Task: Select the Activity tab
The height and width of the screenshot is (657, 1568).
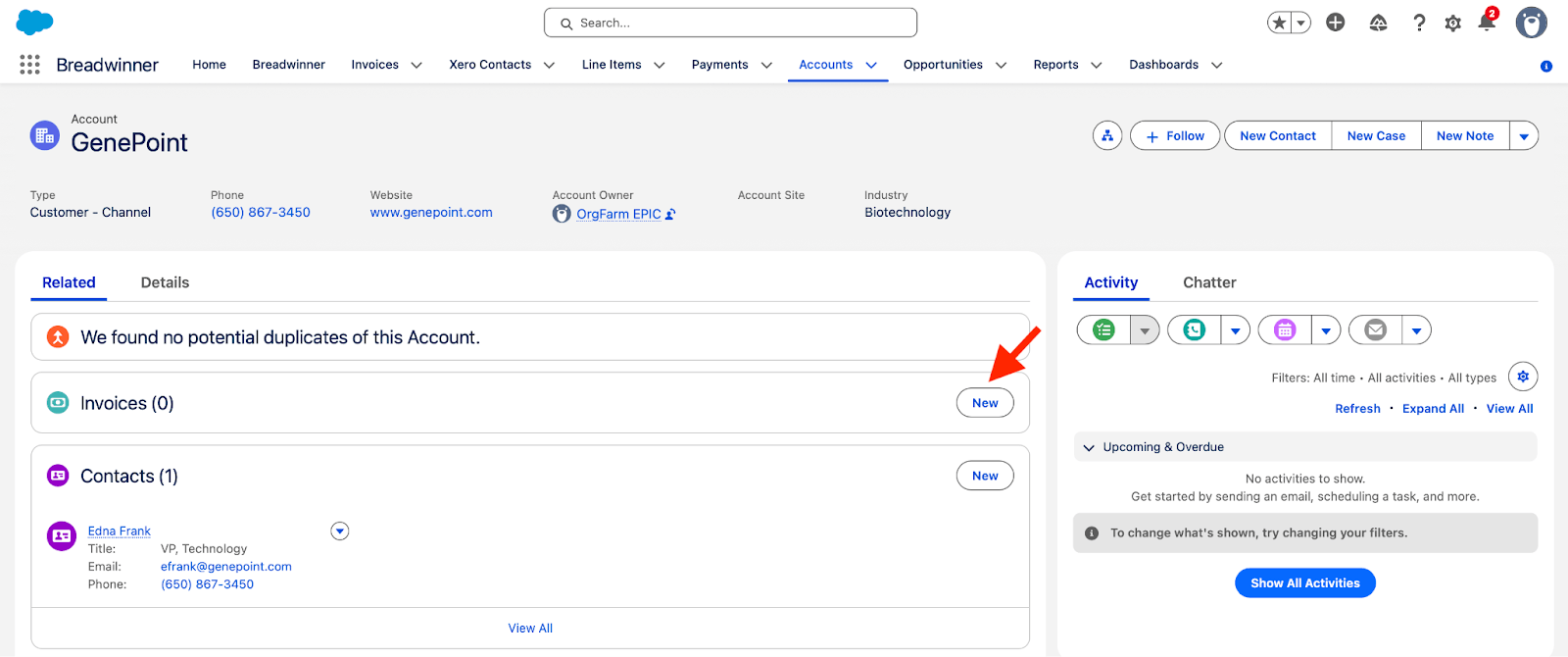Action: [1111, 282]
